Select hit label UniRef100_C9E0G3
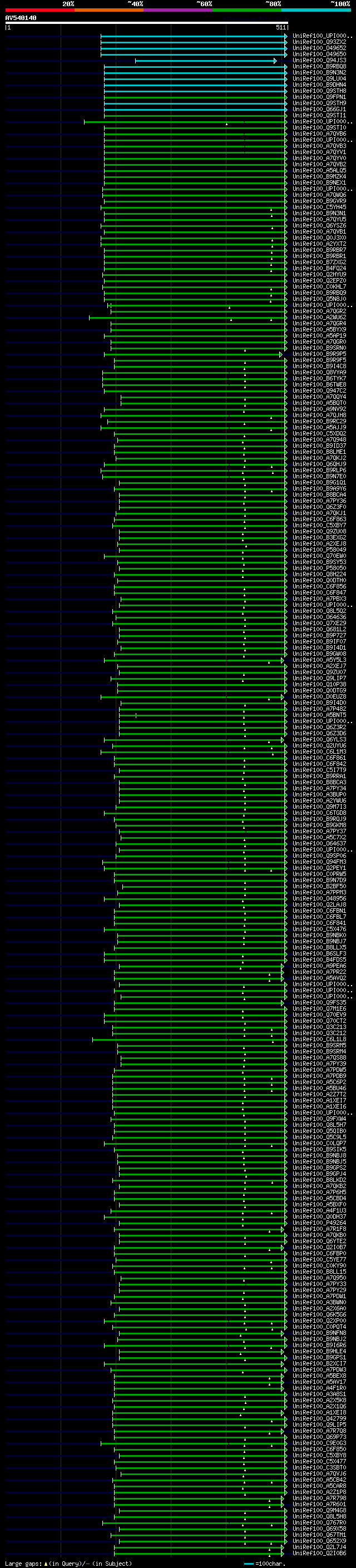Screen dimensions: 356x1568 pos(319,1443)
